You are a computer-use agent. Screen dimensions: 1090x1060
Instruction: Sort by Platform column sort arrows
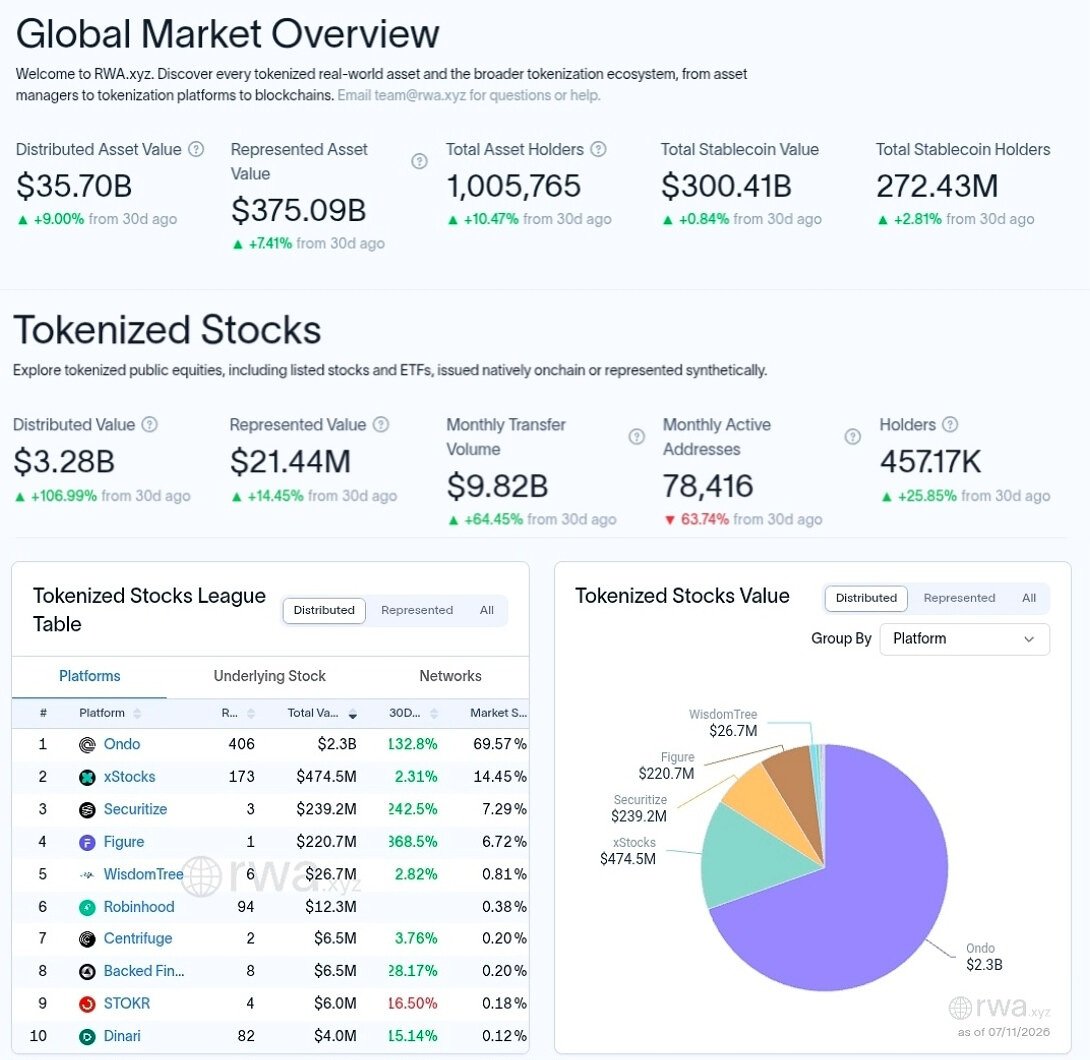(137, 713)
